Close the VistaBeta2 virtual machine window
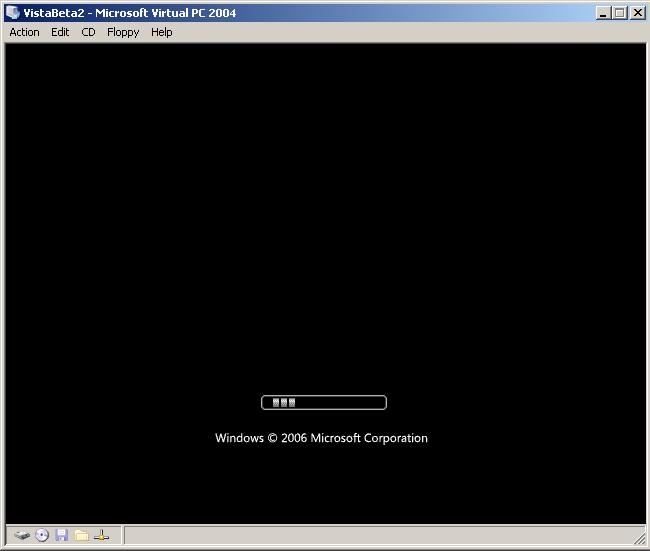 [638, 13]
